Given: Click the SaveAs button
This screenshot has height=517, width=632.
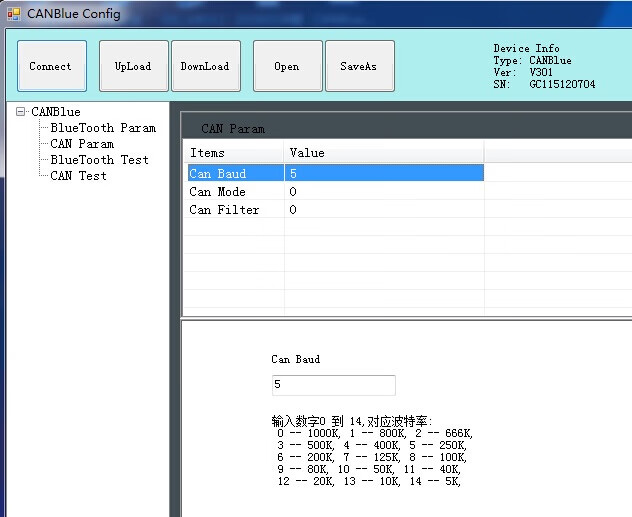Looking at the screenshot, I should pos(359,66).
